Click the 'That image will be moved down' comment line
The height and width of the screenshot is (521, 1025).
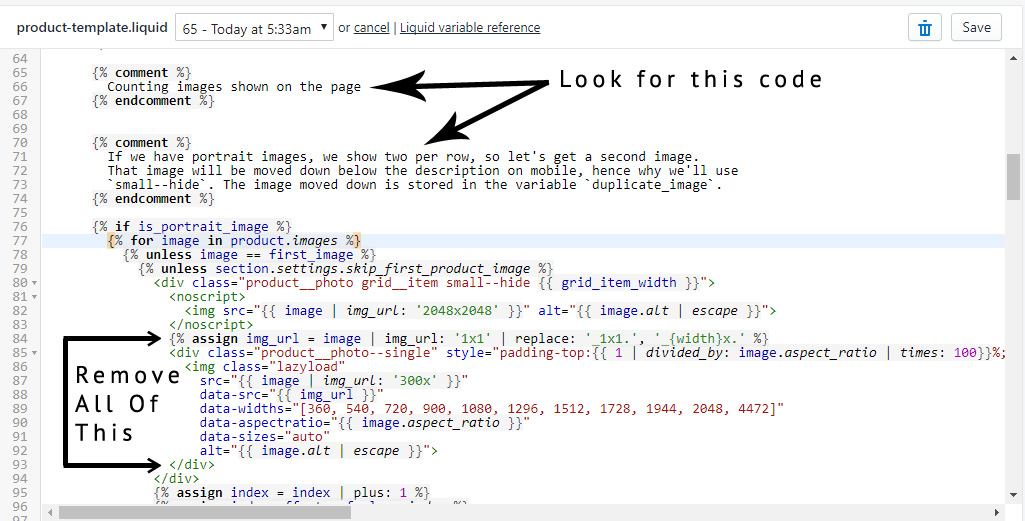[x=422, y=171]
